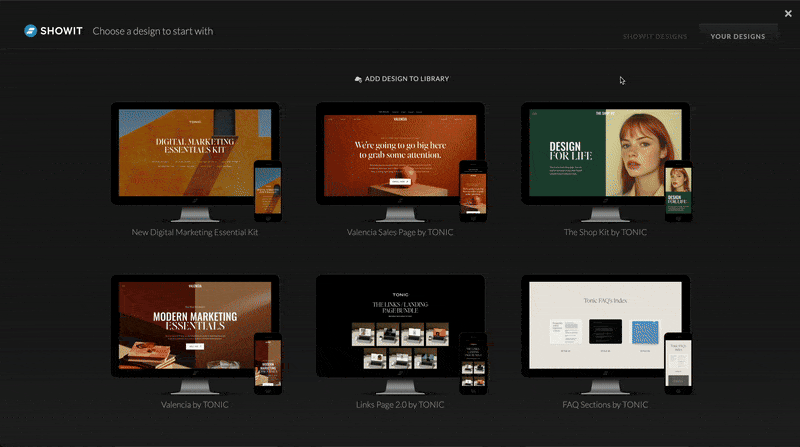Click the cloud icon beside Add Design to Library
800x447 pixels.
358,79
